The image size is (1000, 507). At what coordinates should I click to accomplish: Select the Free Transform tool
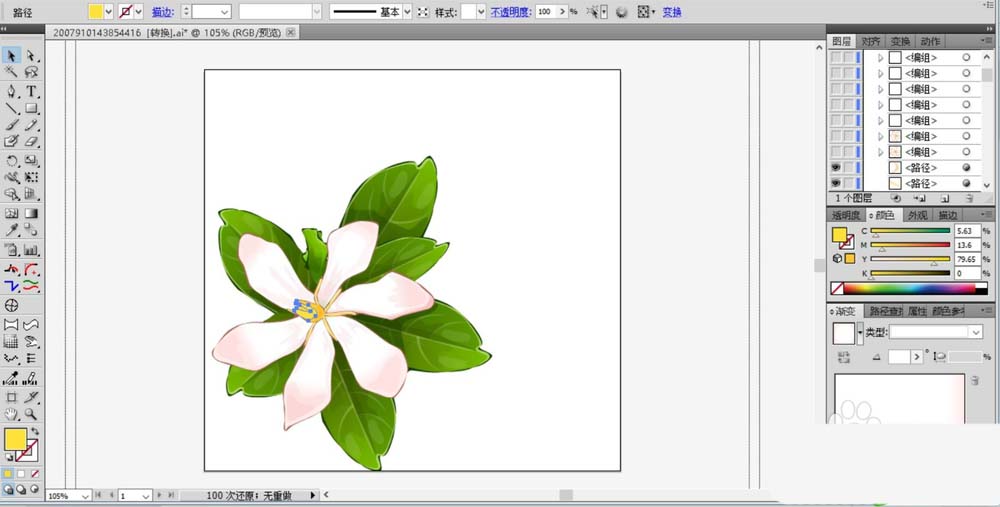(x=31, y=177)
